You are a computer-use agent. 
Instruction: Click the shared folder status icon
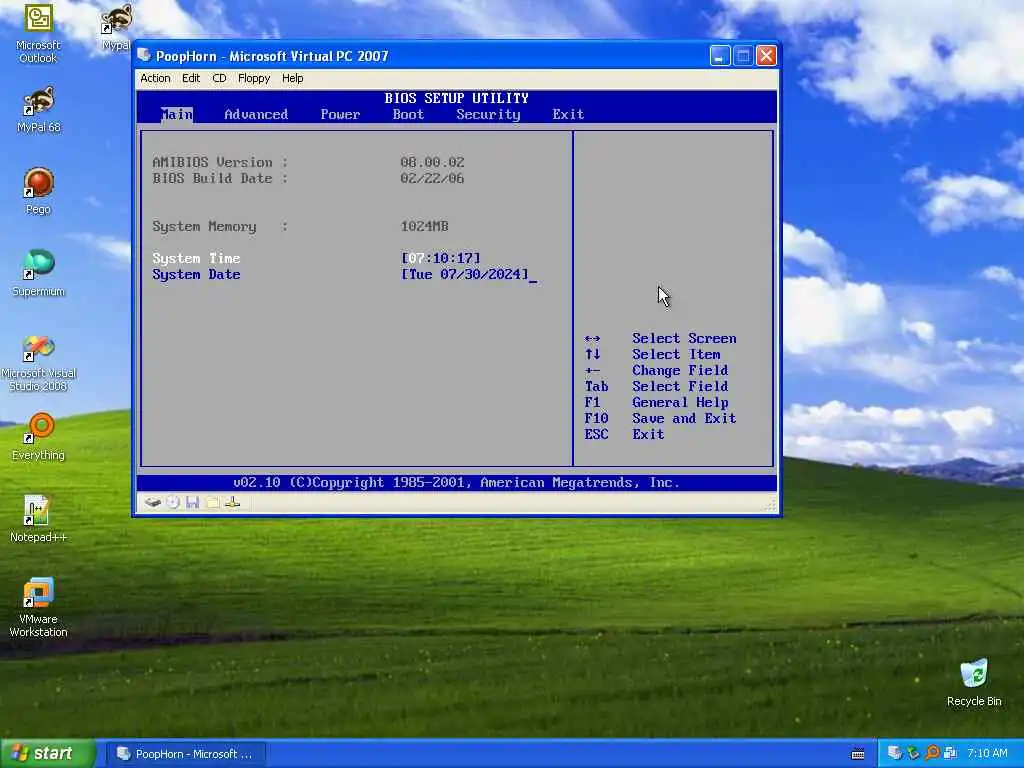point(212,502)
